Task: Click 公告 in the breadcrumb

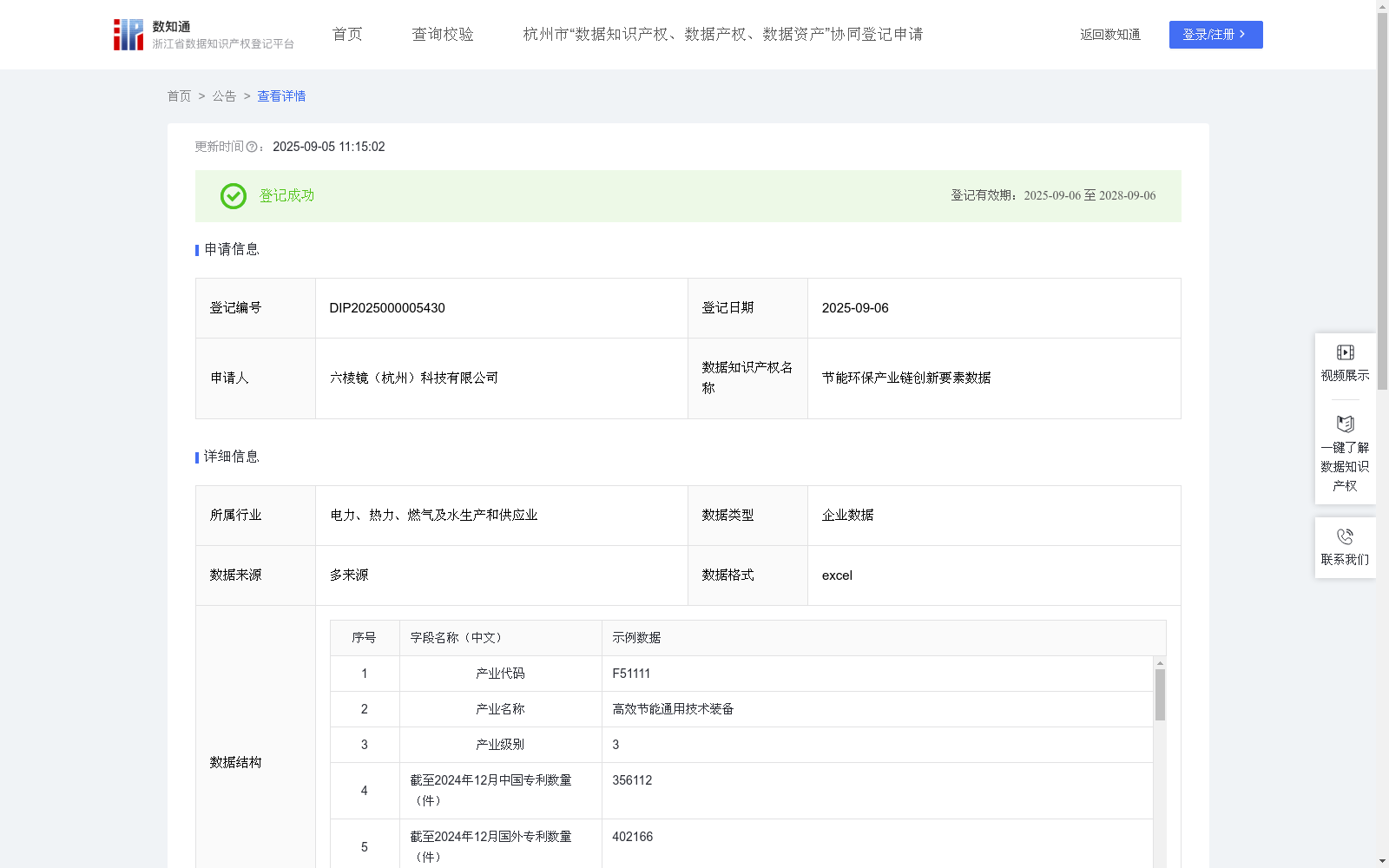Action: pyautogui.click(x=224, y=96)
